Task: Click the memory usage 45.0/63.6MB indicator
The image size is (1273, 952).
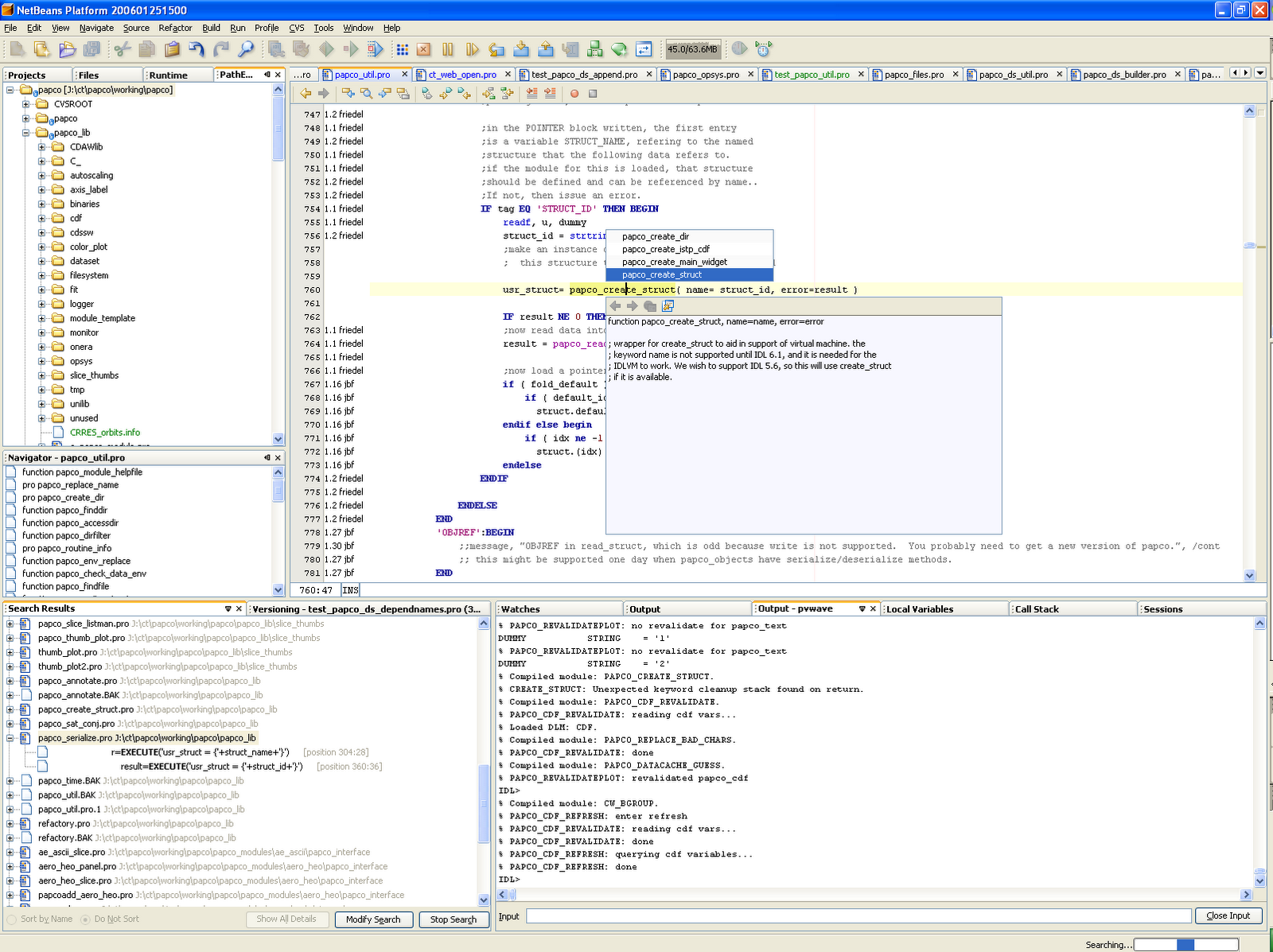Action: 693,49
